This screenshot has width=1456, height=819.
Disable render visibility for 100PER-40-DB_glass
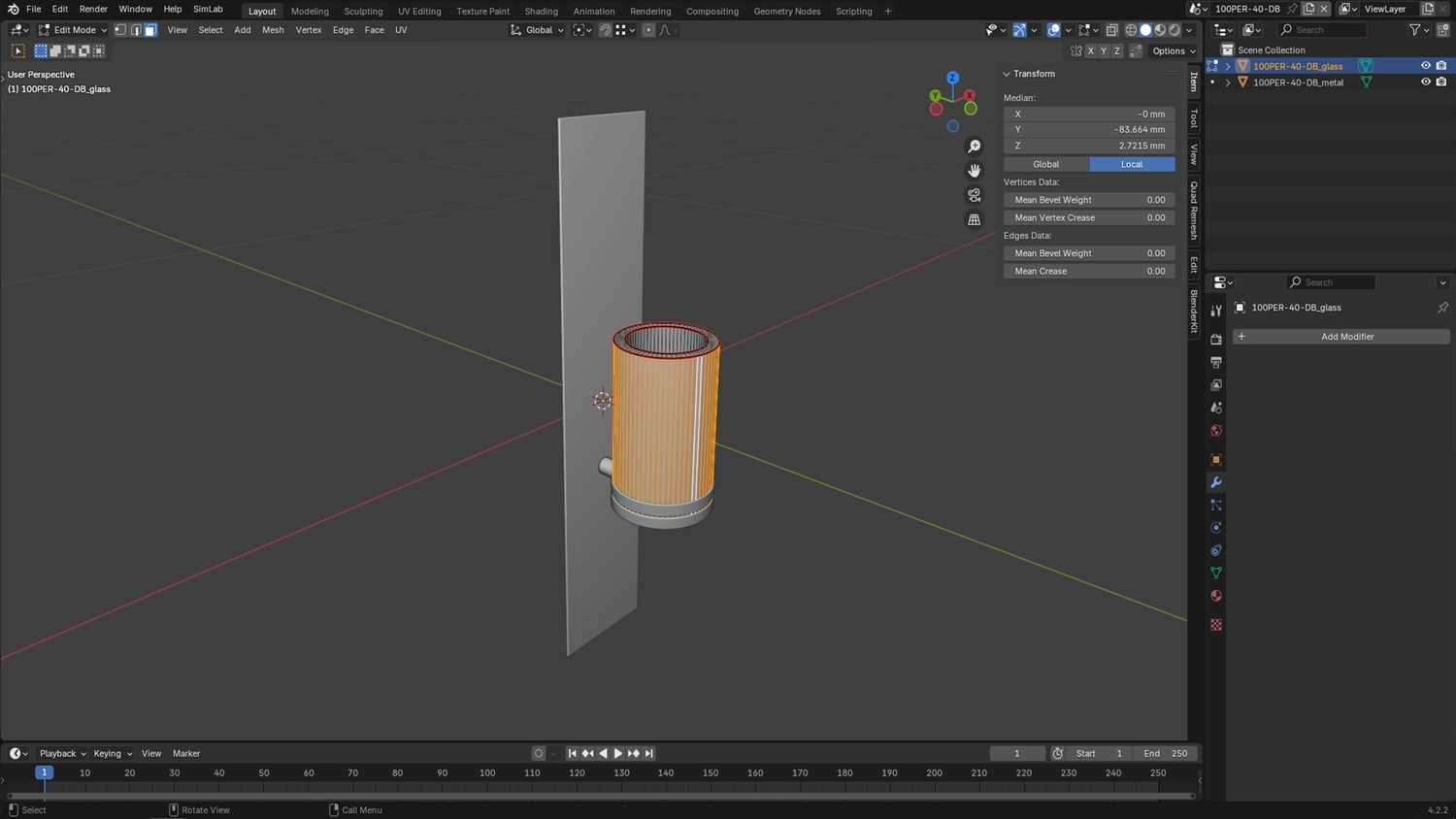(1441, 65)
